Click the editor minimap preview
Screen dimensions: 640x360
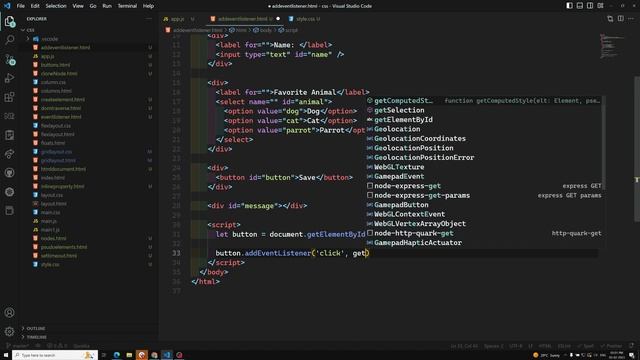612,46
